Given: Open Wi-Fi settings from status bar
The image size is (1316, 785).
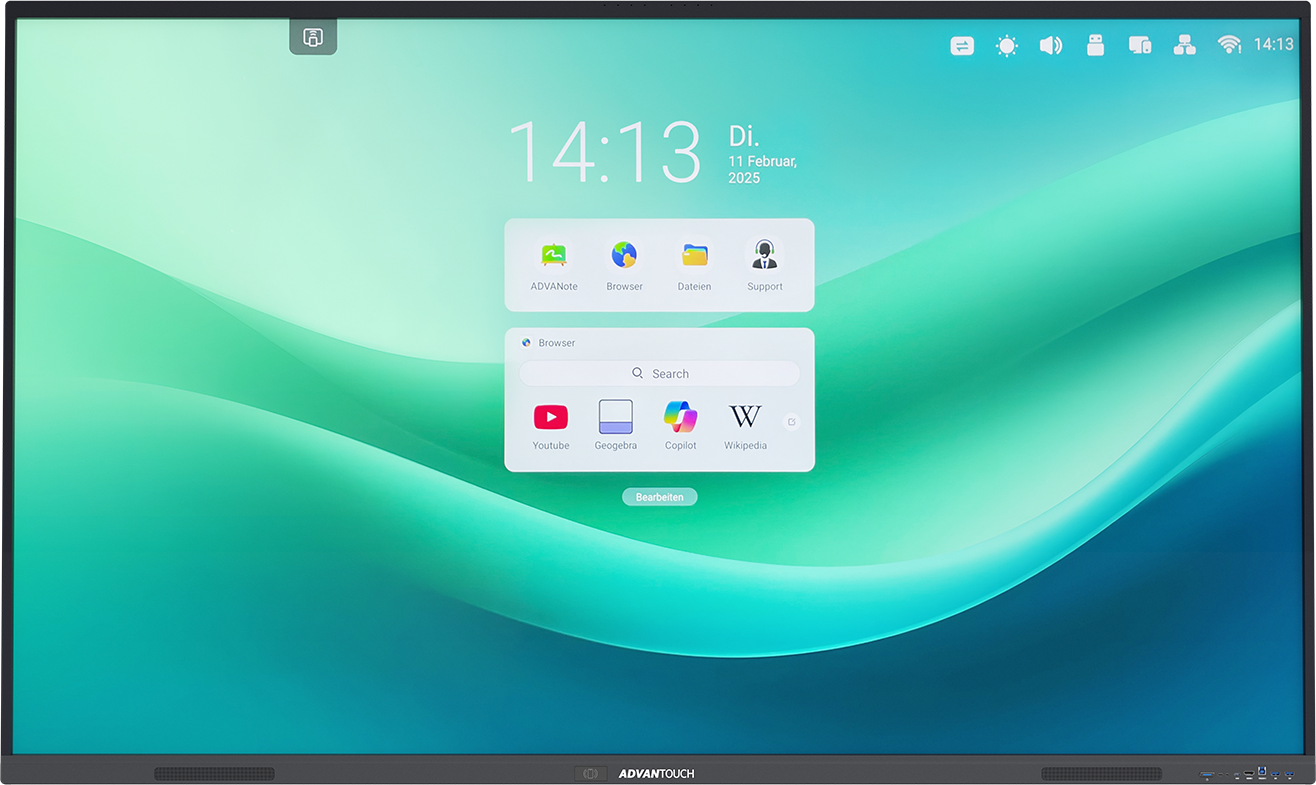Looking at the screenshot, I should [1229, 45].
